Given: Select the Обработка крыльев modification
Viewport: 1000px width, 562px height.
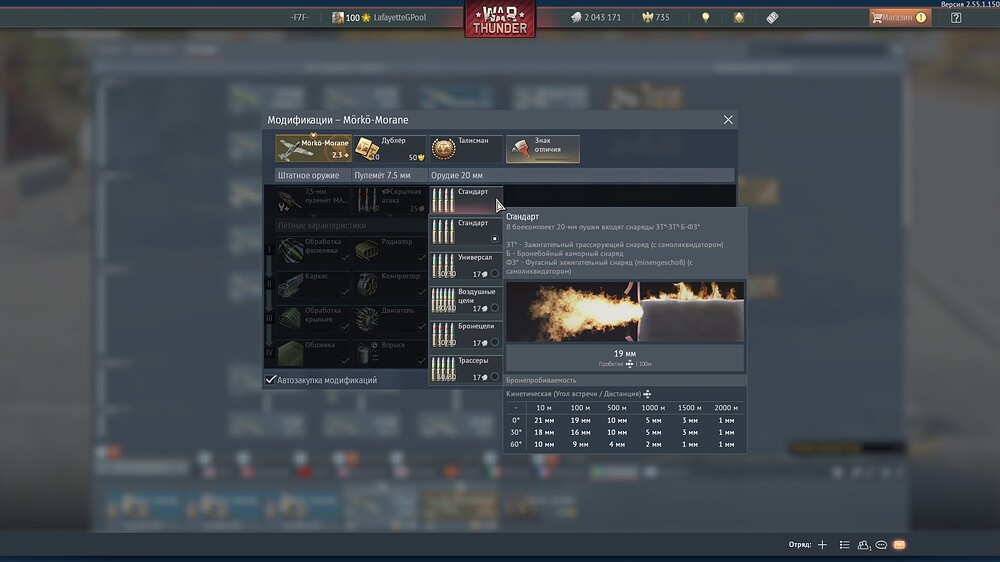Looking at the screenshot, I should [x=313, y=319].
